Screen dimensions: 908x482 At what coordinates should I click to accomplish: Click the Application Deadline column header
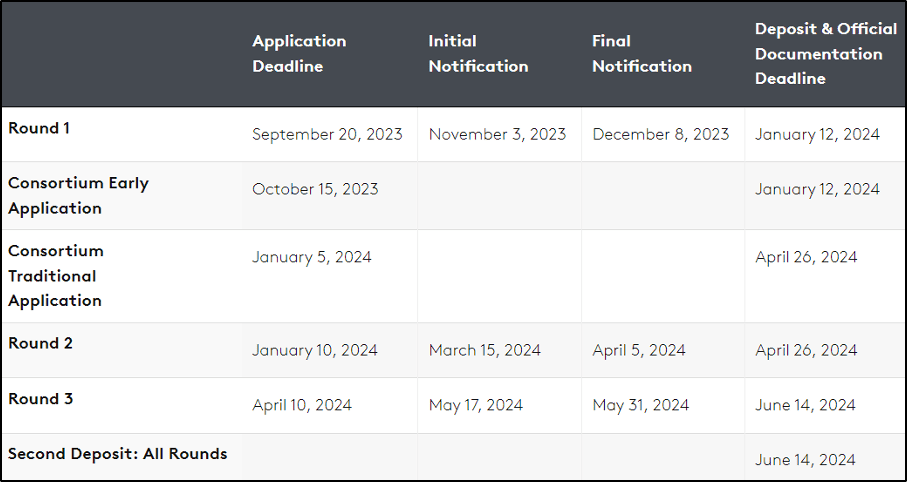[299, 54]
